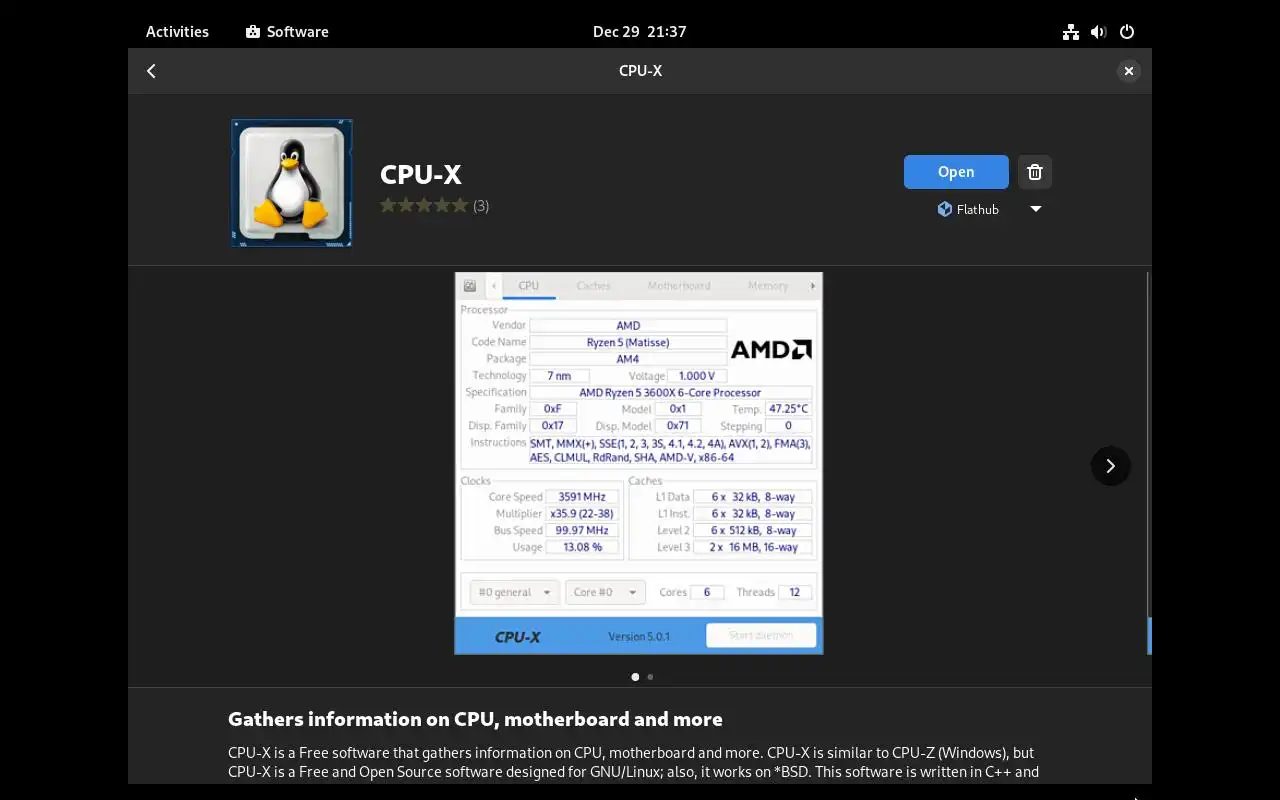
Task: Click the network status icon
Action: 1071,32
